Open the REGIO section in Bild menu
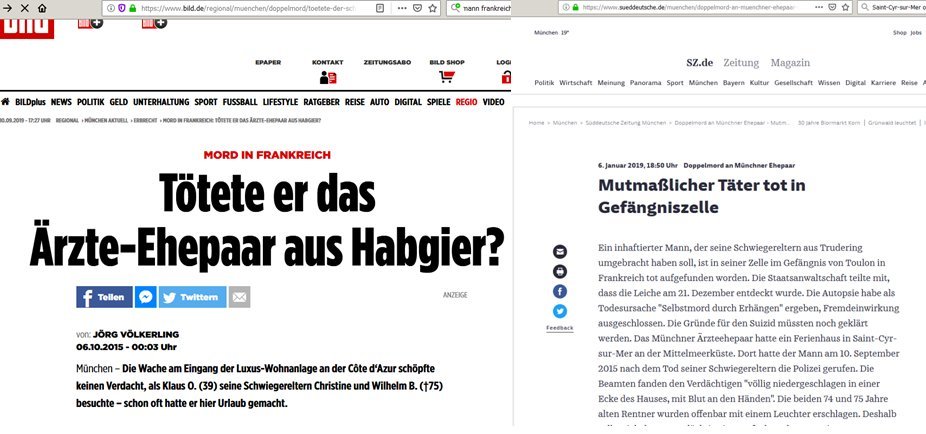This screenshot has width=926, height=434. (465, 102)
